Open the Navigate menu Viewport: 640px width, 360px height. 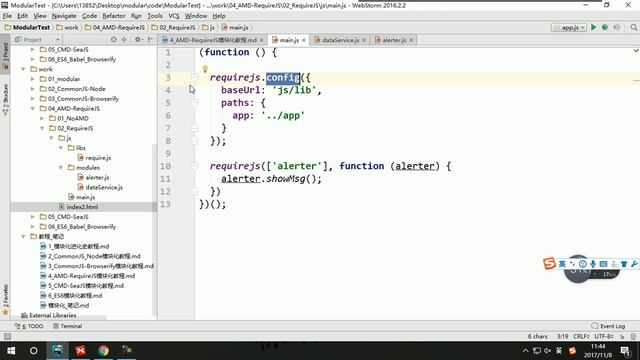[x=64, y=16]
